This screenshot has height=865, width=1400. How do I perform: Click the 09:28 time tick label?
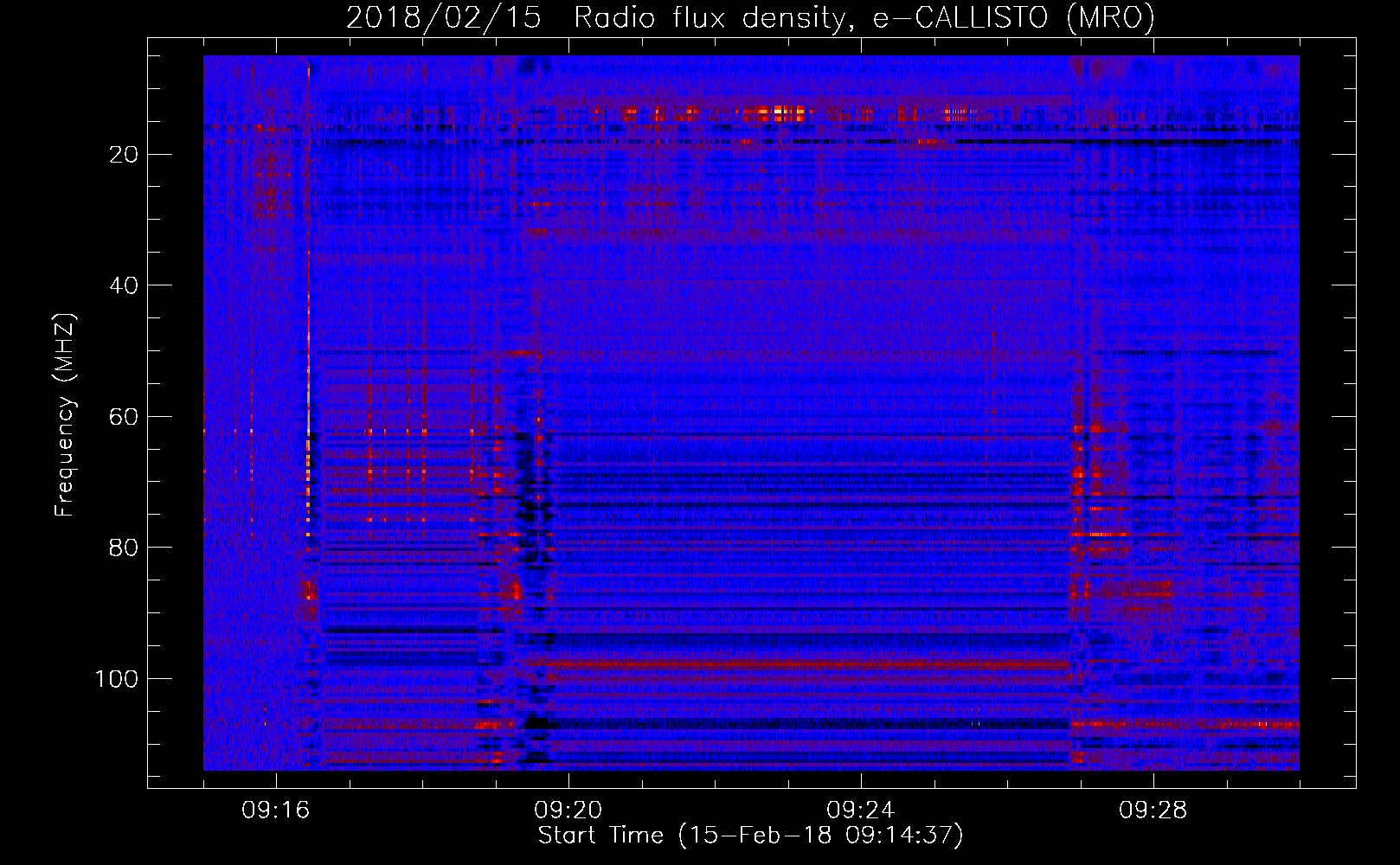pyautogui.click(x=1153, y=811)
